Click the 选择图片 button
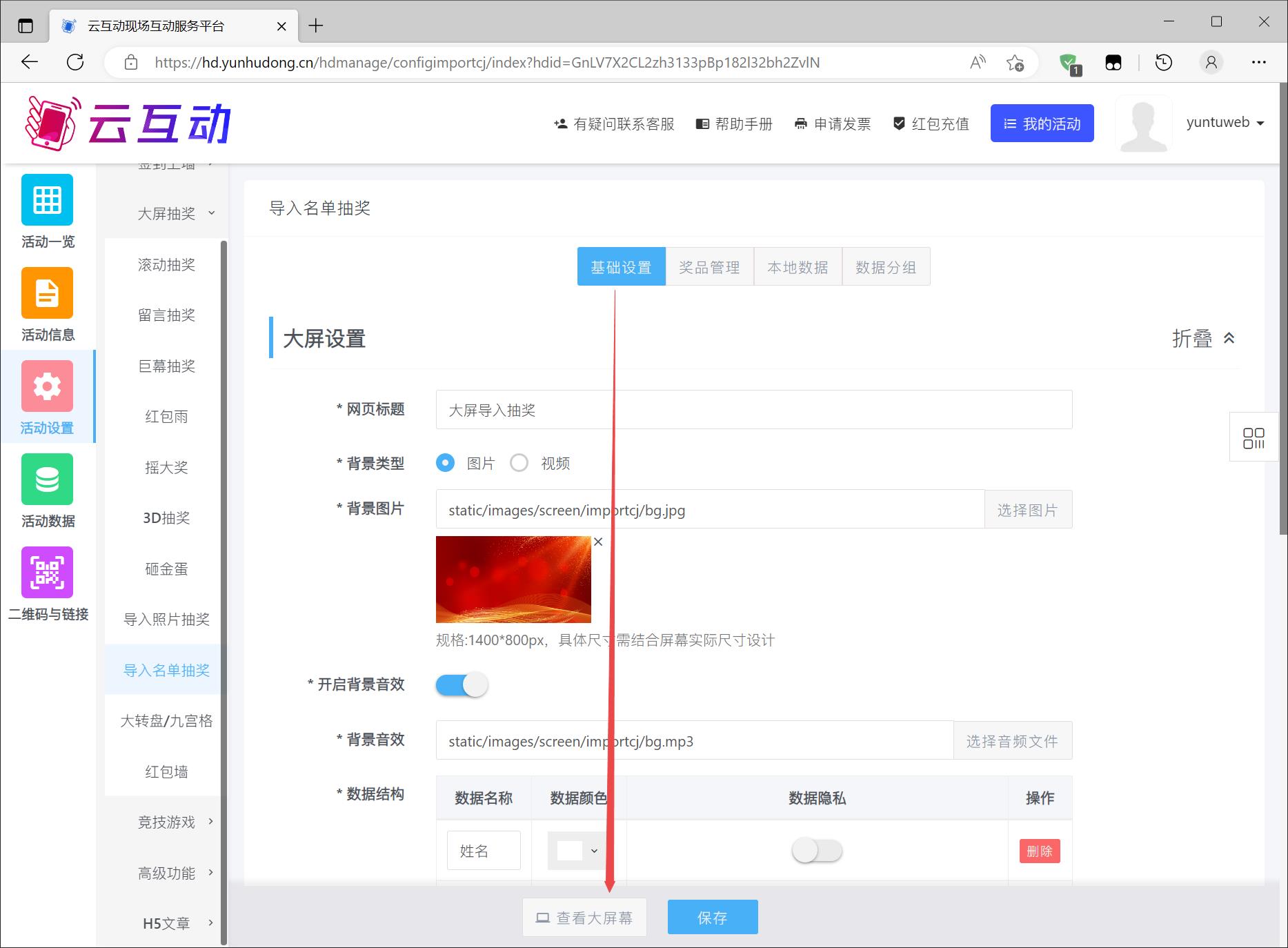This screenshot has width=1288, height=948. (x=1027, y=510)
